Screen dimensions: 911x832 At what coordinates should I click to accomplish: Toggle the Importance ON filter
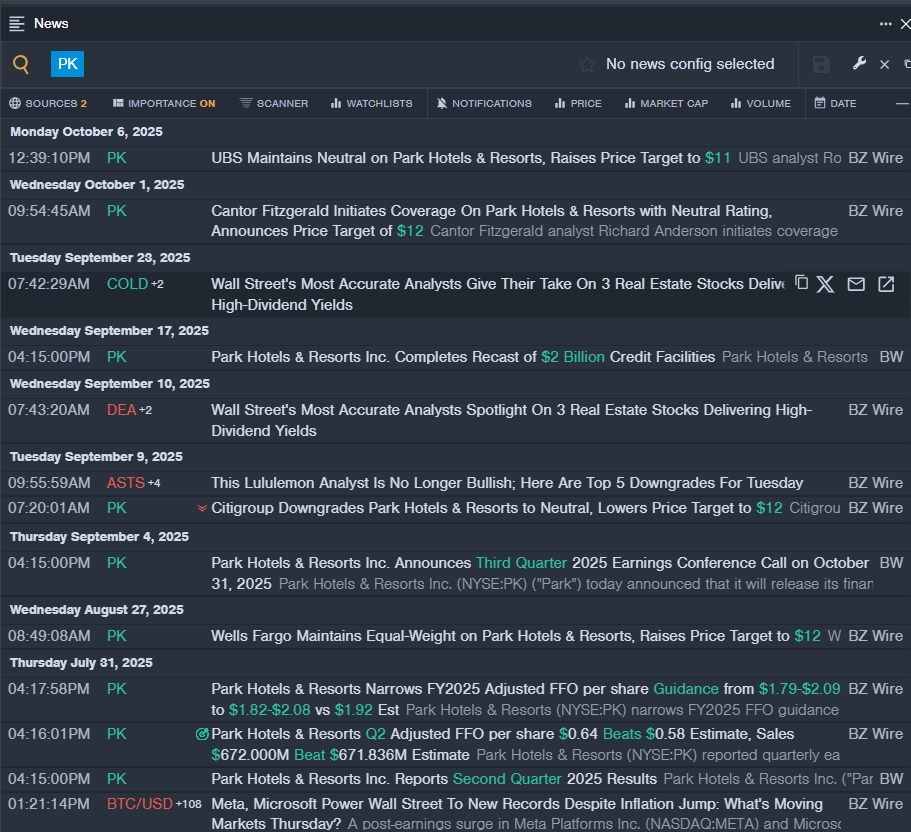pos(164,103)
